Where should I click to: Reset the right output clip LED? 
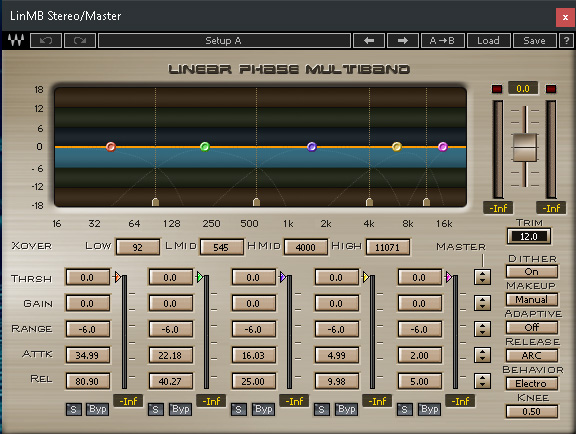click(x=551, y=89)
